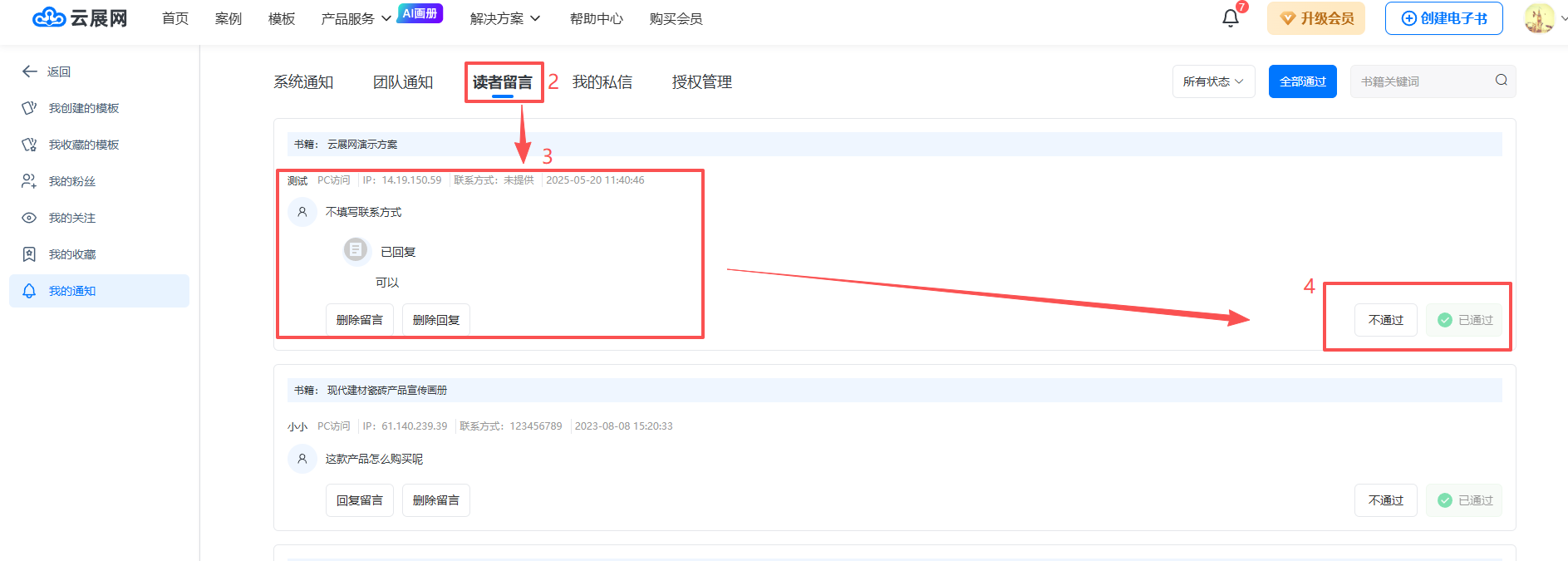Mark 小小's comment as 不通过

(1385, 500)
